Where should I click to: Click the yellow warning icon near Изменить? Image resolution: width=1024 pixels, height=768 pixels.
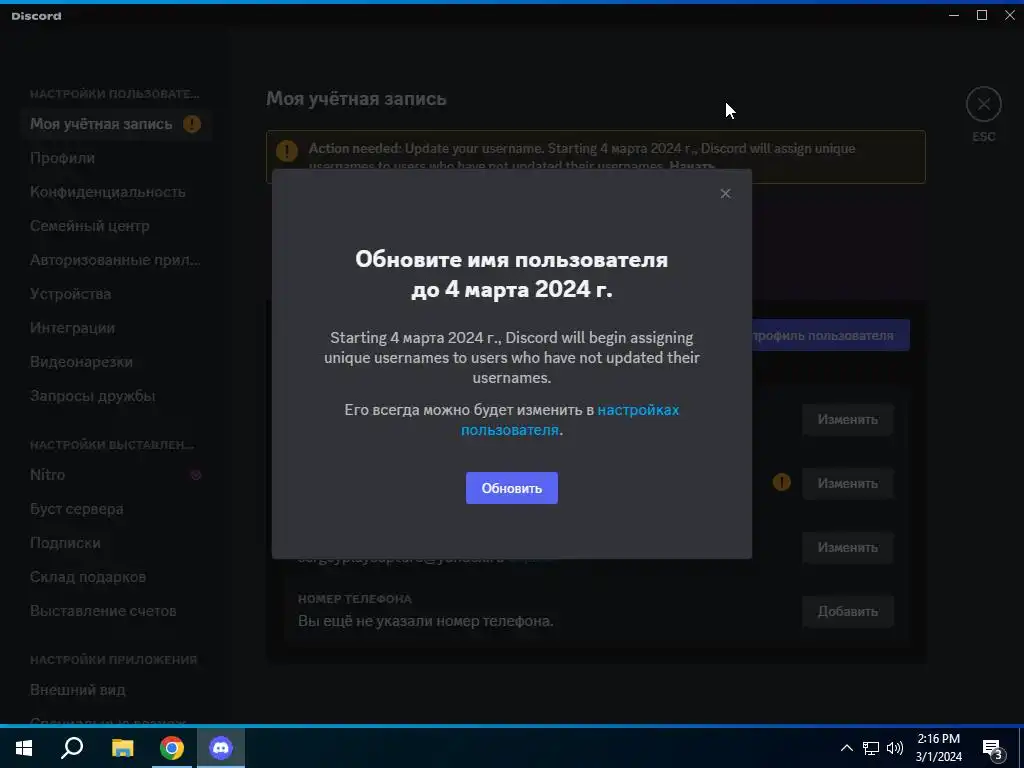pos(782,483)
